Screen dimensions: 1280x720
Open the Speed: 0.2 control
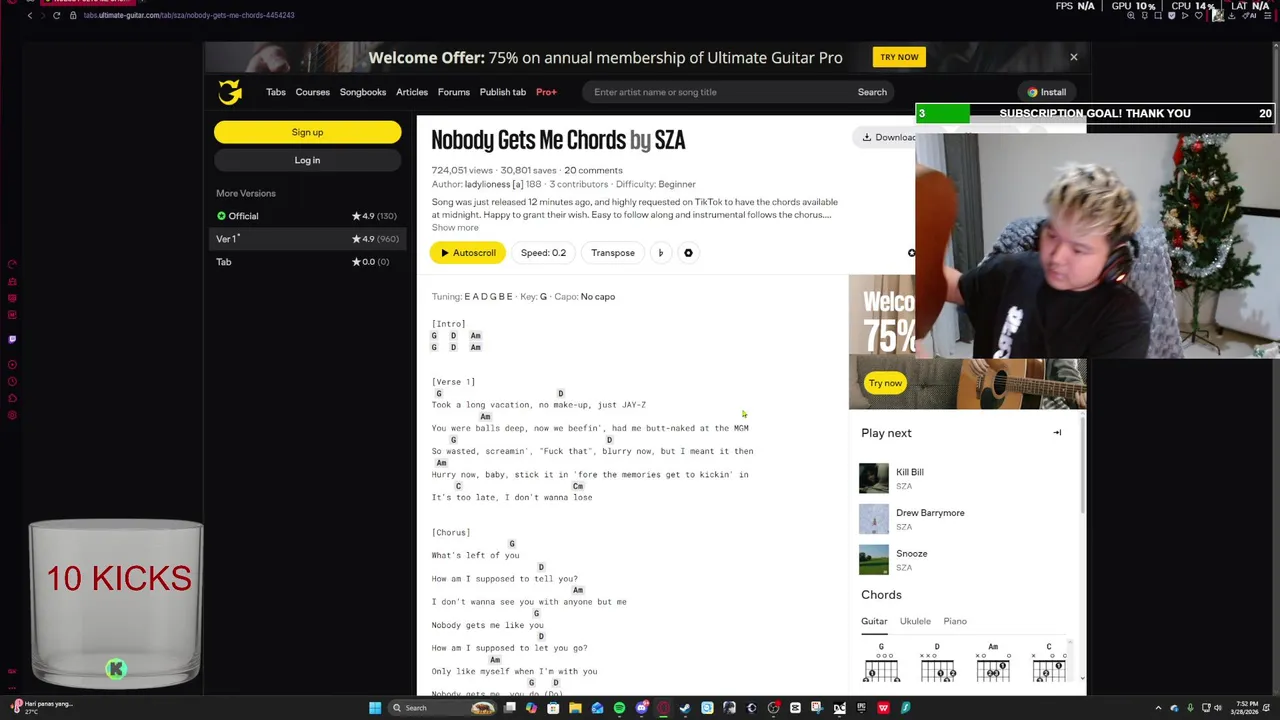[543, 253]
